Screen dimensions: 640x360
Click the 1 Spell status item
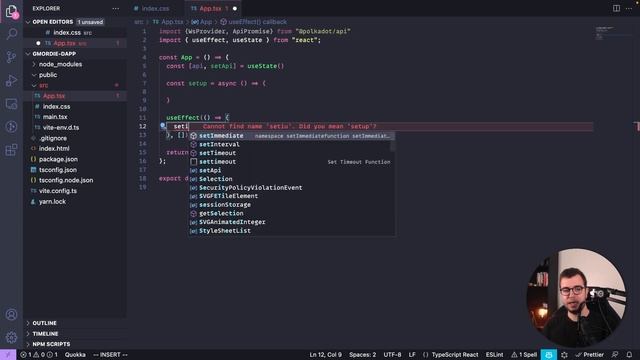(524, 355)
